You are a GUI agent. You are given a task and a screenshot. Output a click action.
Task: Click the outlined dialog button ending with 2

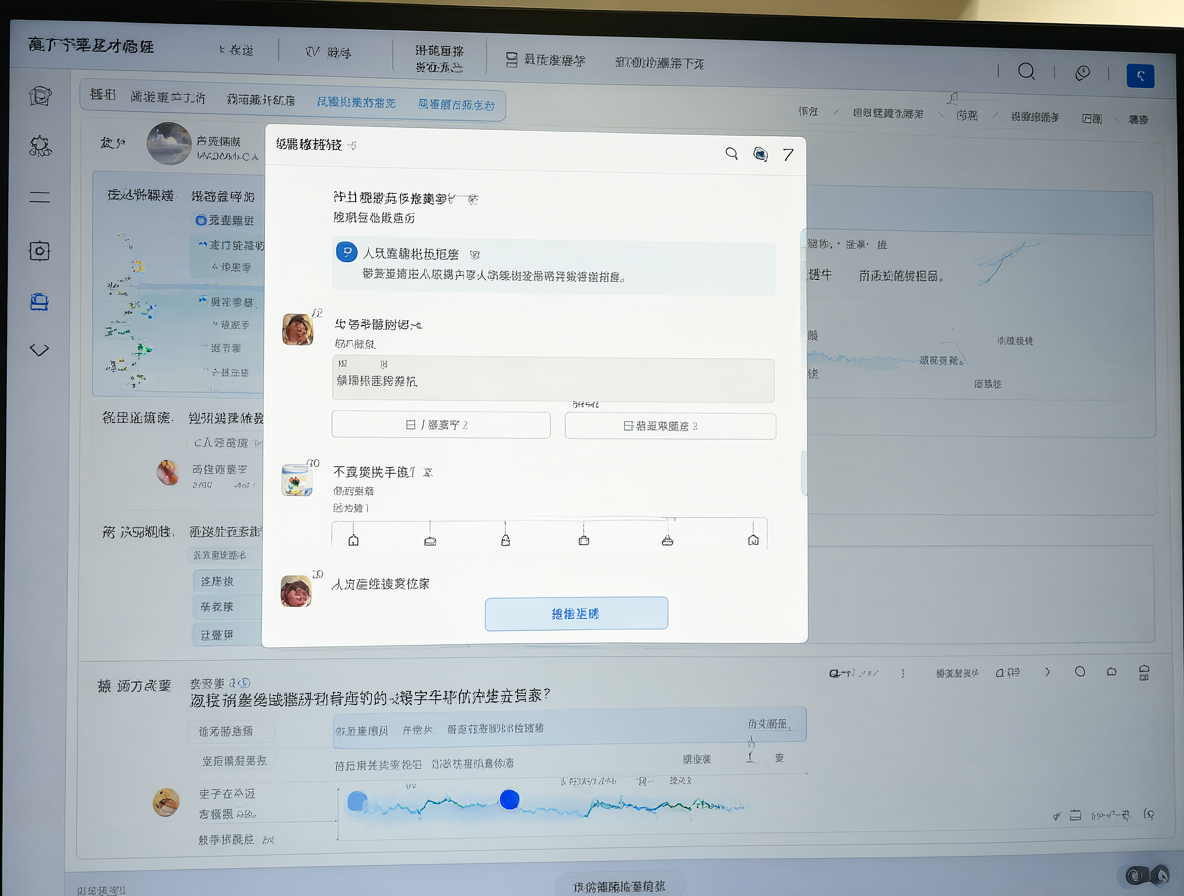click(x=441, y=425)
